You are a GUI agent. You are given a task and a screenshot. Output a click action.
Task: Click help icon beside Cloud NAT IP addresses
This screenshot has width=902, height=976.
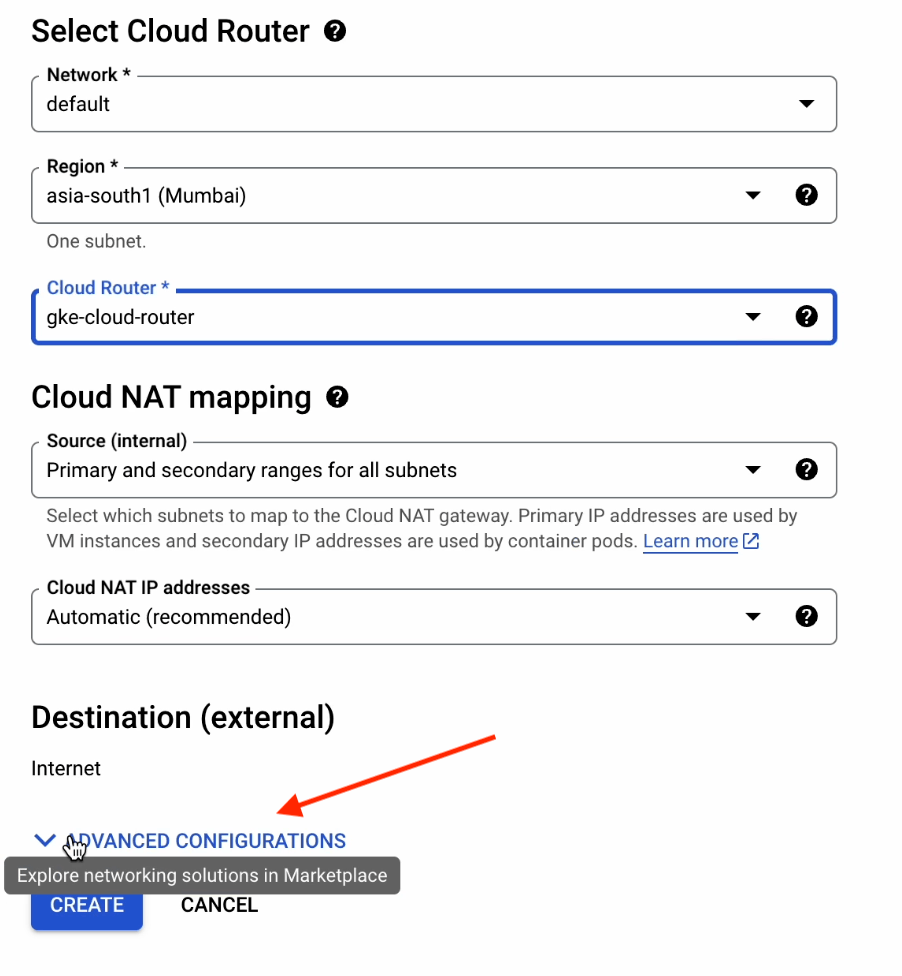pyautogui.click(x=806, y=616)
